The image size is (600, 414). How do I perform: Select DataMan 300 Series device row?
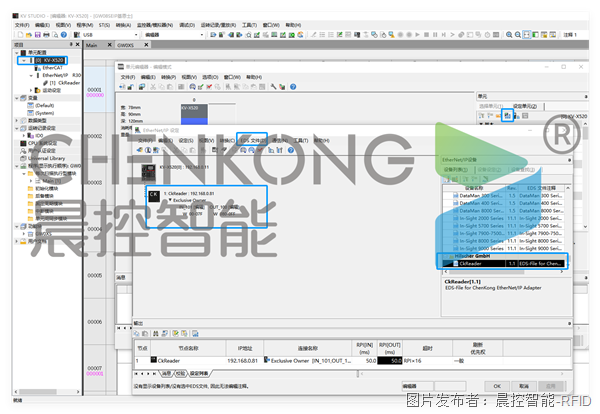click(503, 196)
